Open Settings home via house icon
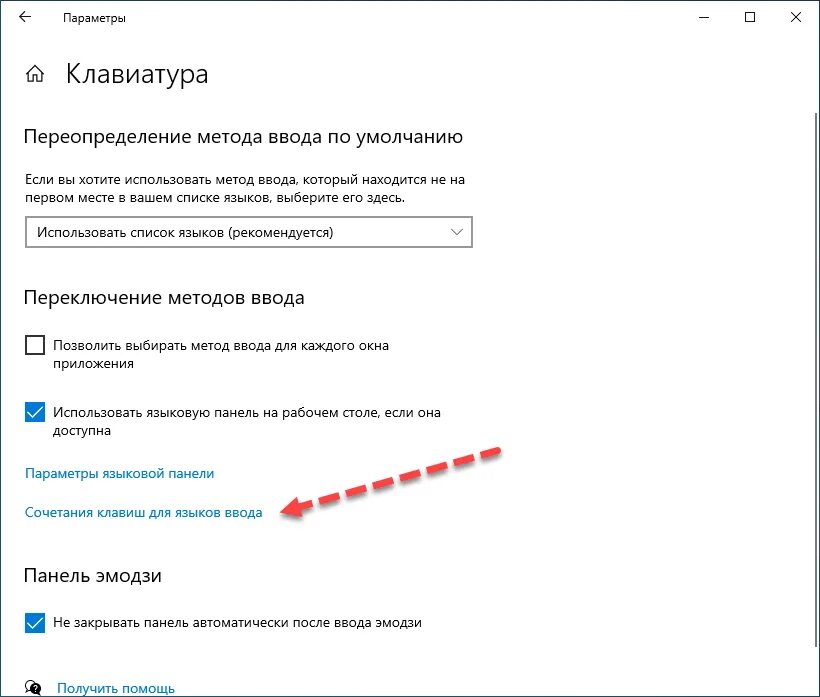 pyautogui.click(x=35, y=74)
